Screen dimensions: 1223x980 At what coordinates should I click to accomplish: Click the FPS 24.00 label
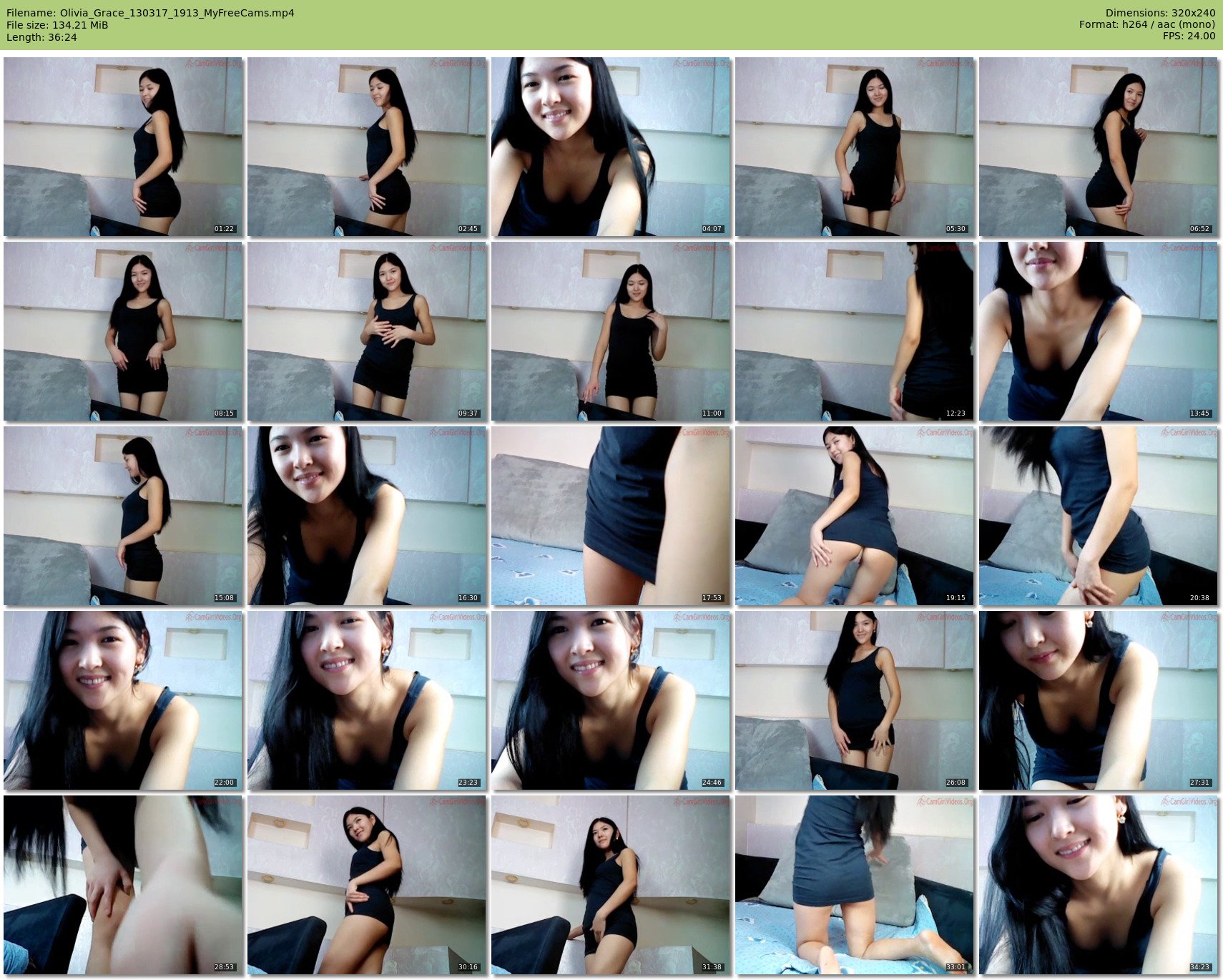click(x=1189, y=36)
